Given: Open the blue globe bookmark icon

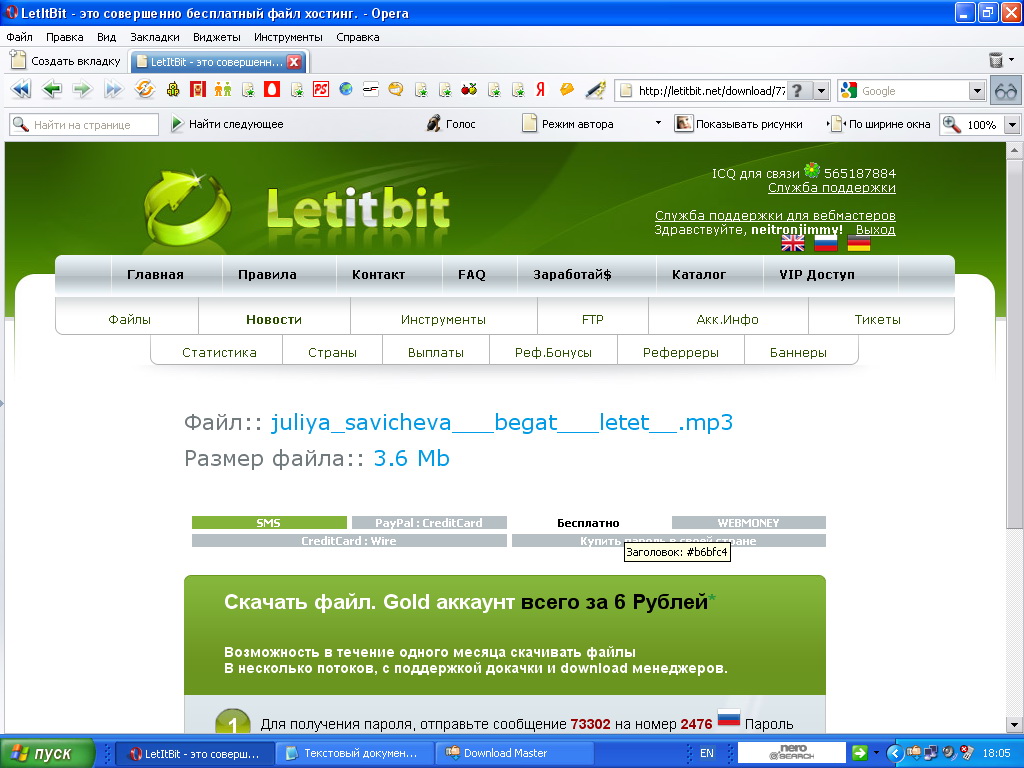Looking at the screenshot, I should [345, 89].
